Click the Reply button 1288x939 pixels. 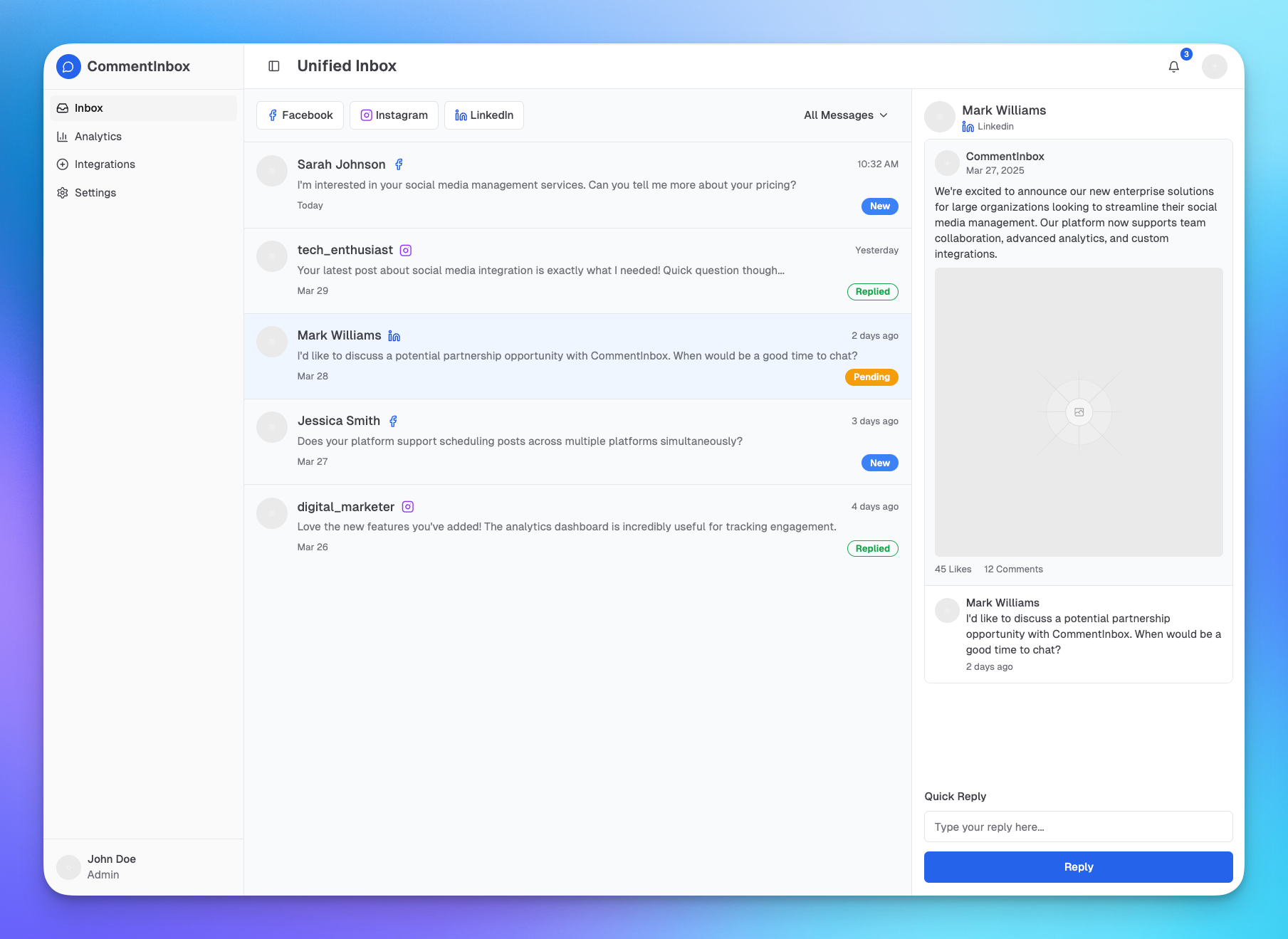pyautogui.click(x=1078, y=866)
